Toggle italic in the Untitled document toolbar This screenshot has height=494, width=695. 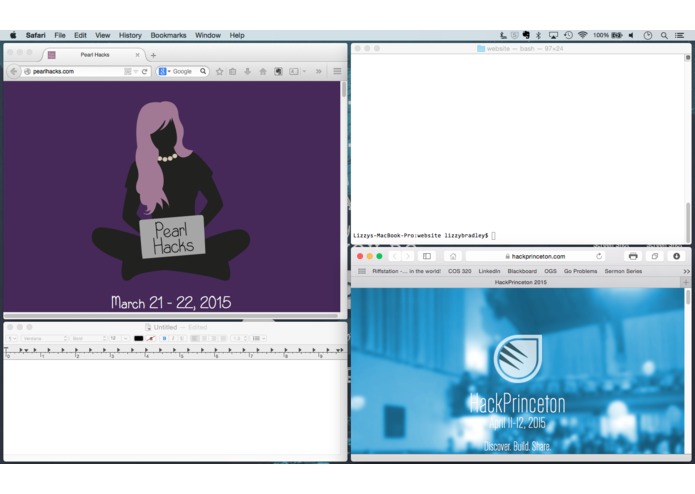173,338
